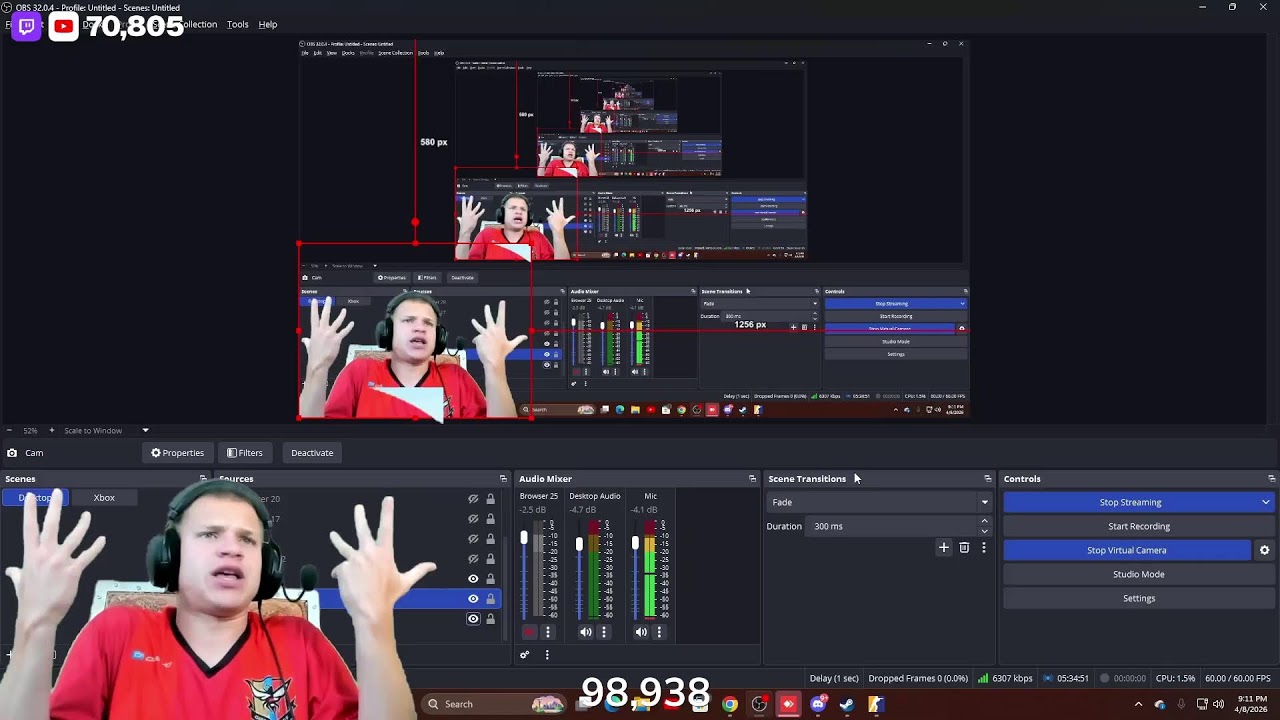Viewport: 1280px width, 720px height.
Task: Add a new scene transition
Action: [943, 547]
